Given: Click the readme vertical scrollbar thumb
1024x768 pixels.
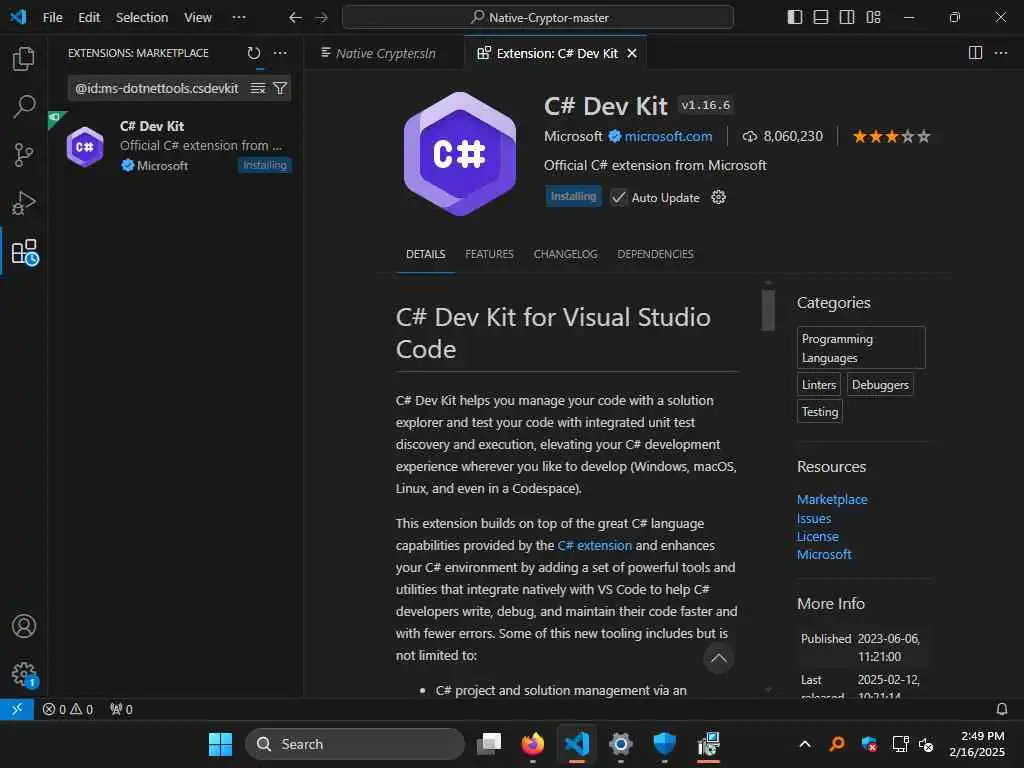Looking at the screenshot, I should 769,310.
